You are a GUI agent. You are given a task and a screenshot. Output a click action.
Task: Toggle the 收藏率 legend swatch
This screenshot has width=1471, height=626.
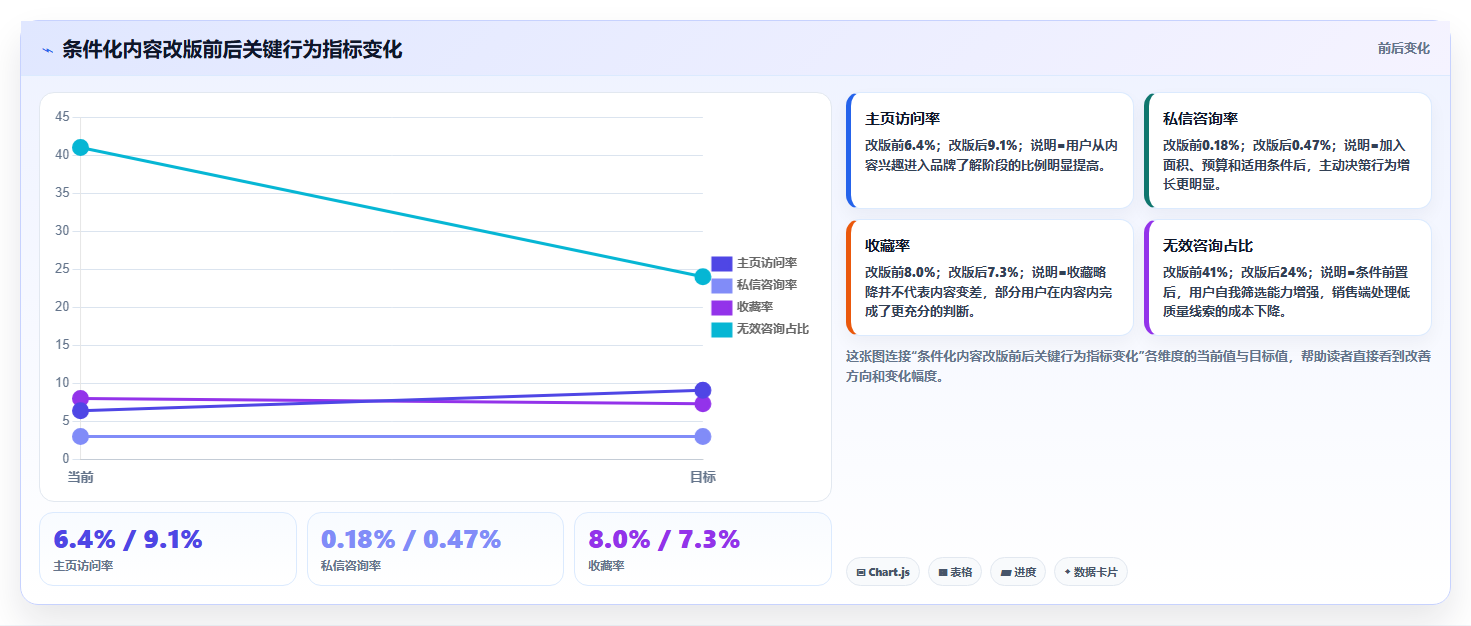(722, 307)
